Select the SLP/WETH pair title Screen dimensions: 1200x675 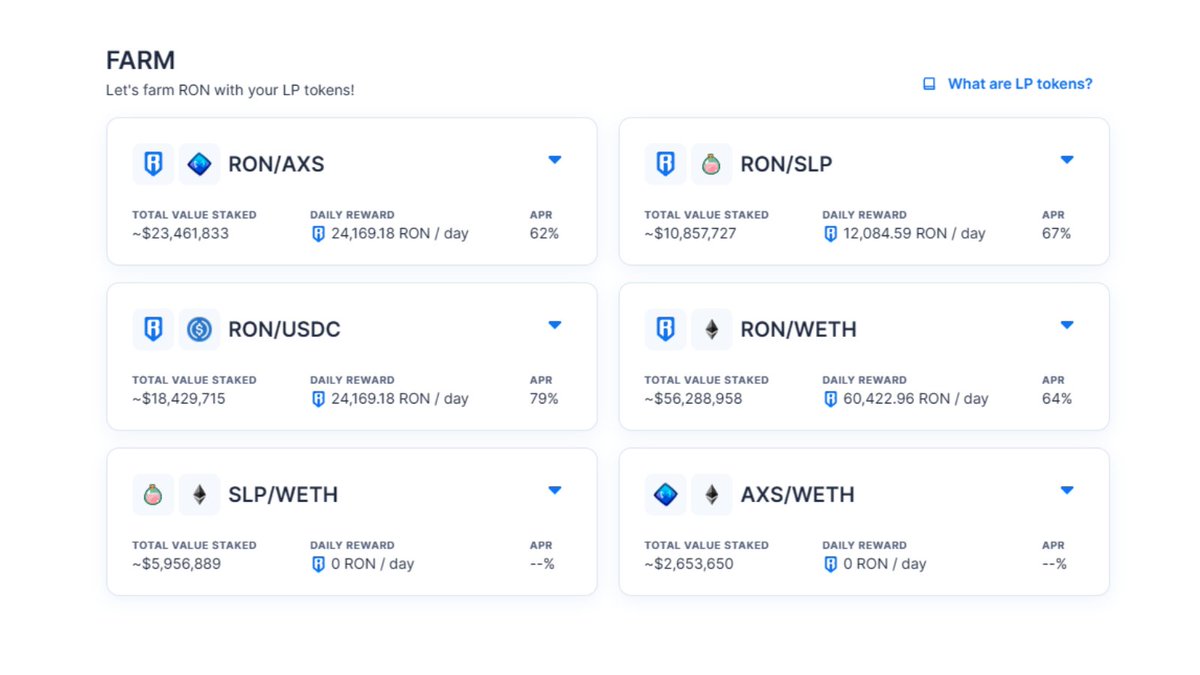283,494
